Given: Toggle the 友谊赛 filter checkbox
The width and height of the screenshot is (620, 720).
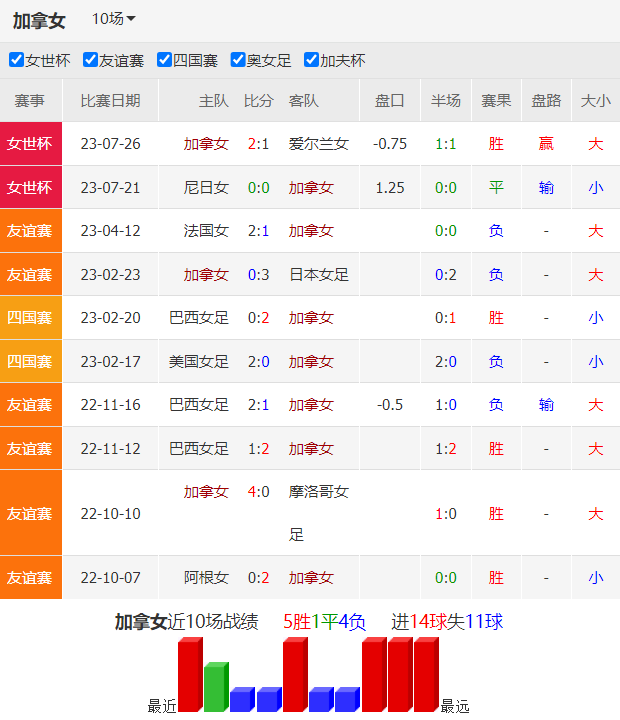Looking at the screenshot, I should coord(90,60).
